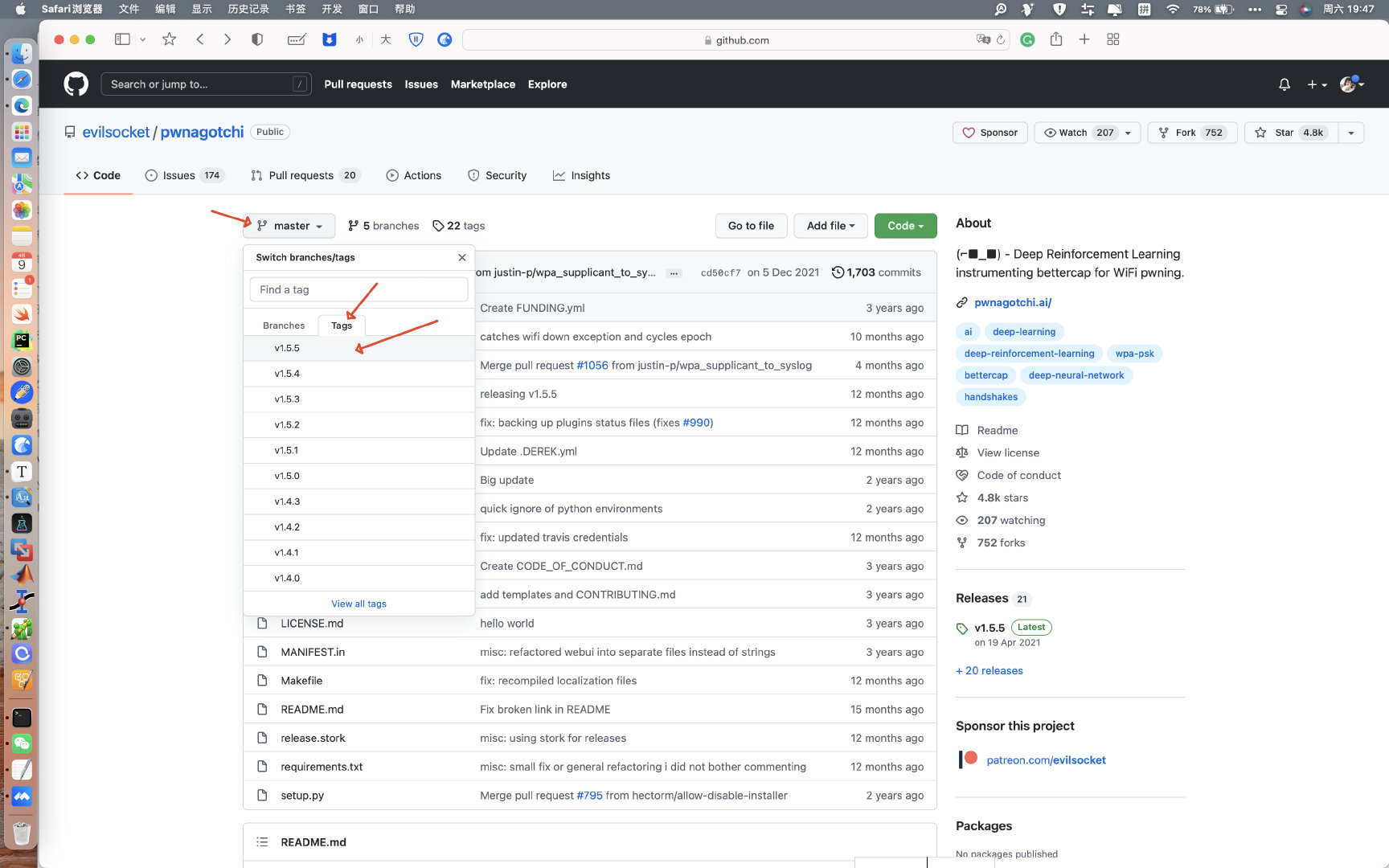Click the Find a tag input field

(359, 289)
